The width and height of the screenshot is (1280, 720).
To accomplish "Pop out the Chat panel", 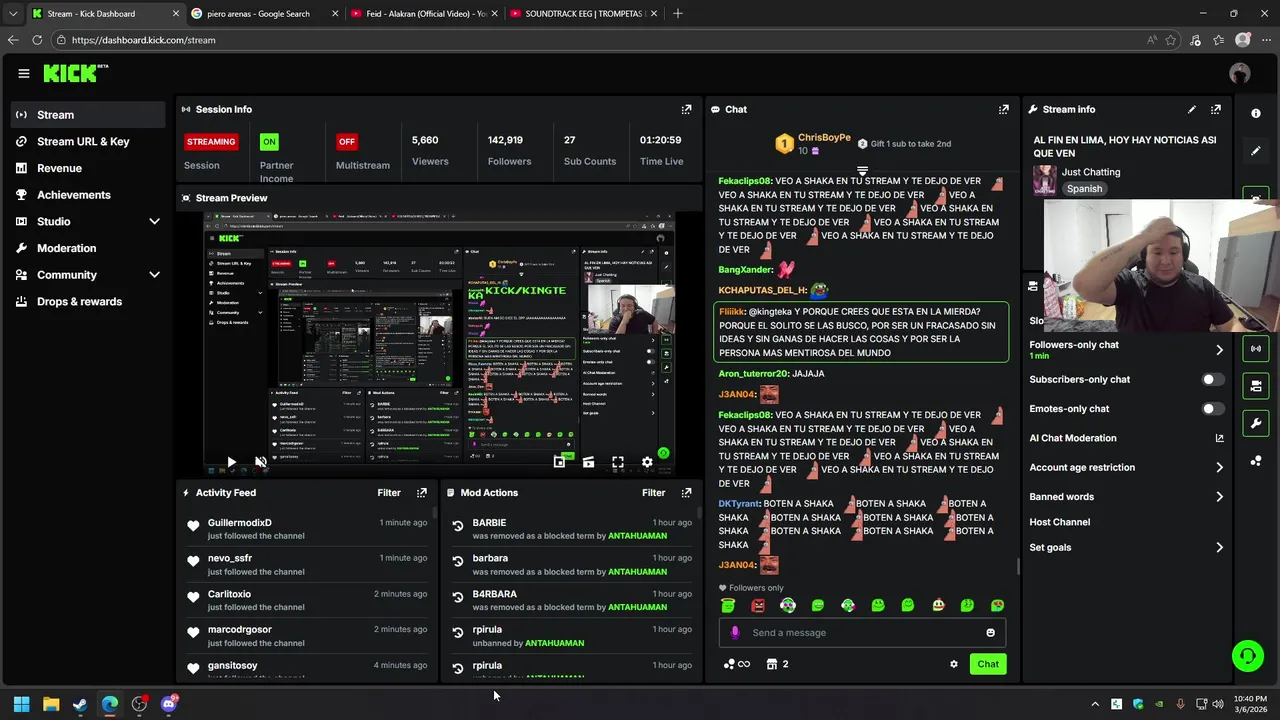I will pos(1004,109).
